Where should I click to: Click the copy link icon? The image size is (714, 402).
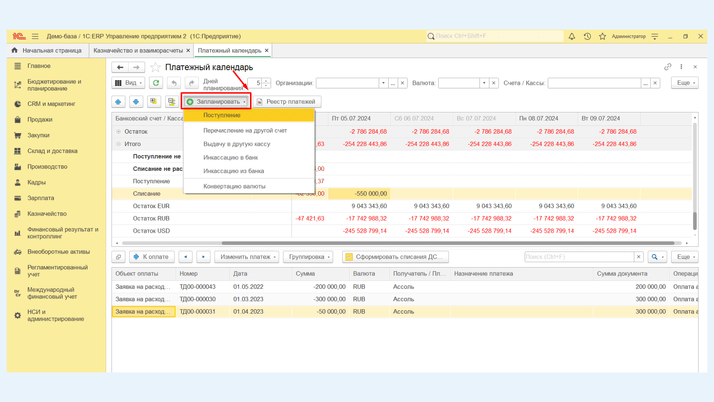point(668,67)
